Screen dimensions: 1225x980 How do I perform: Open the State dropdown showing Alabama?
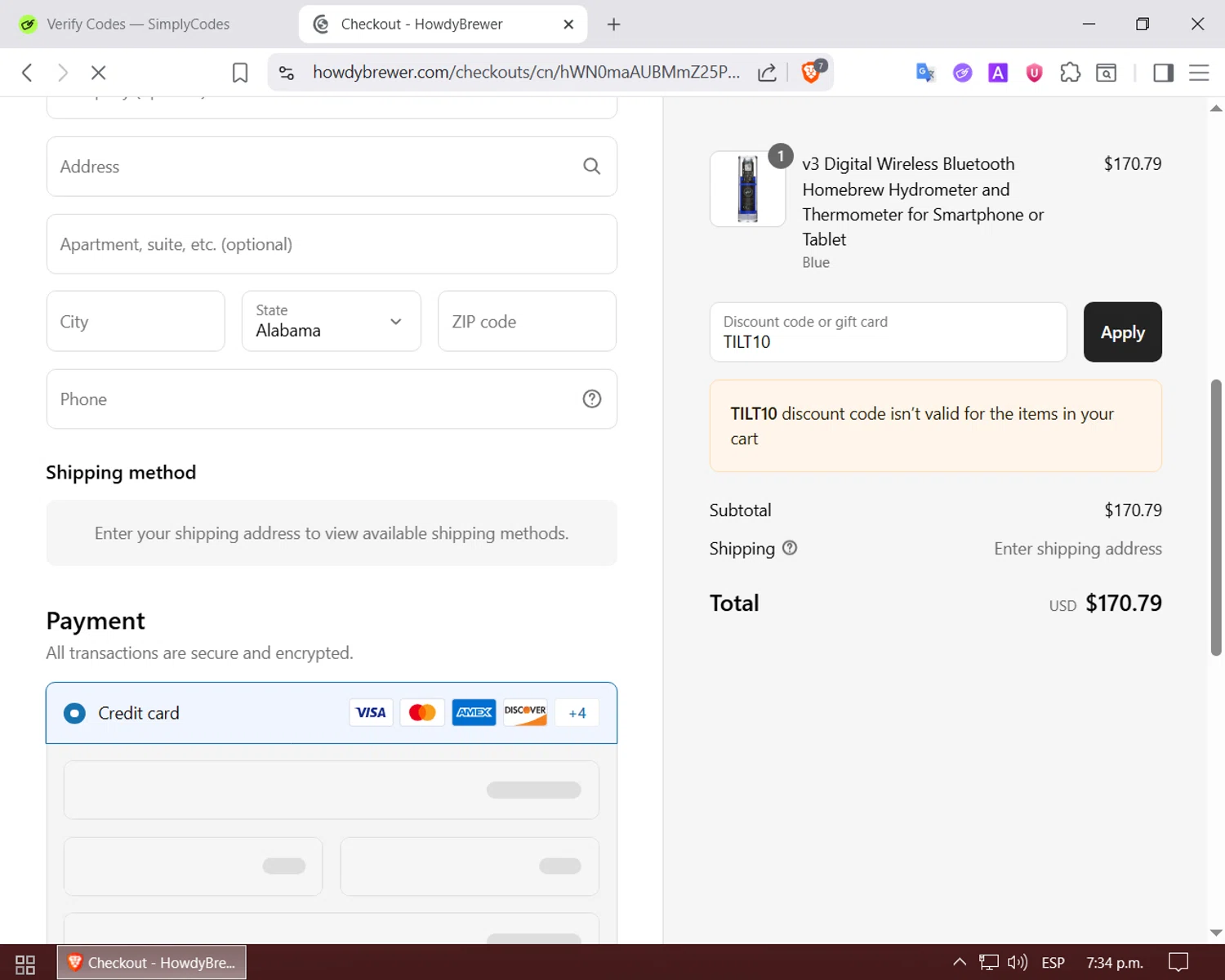coord(332,321)
